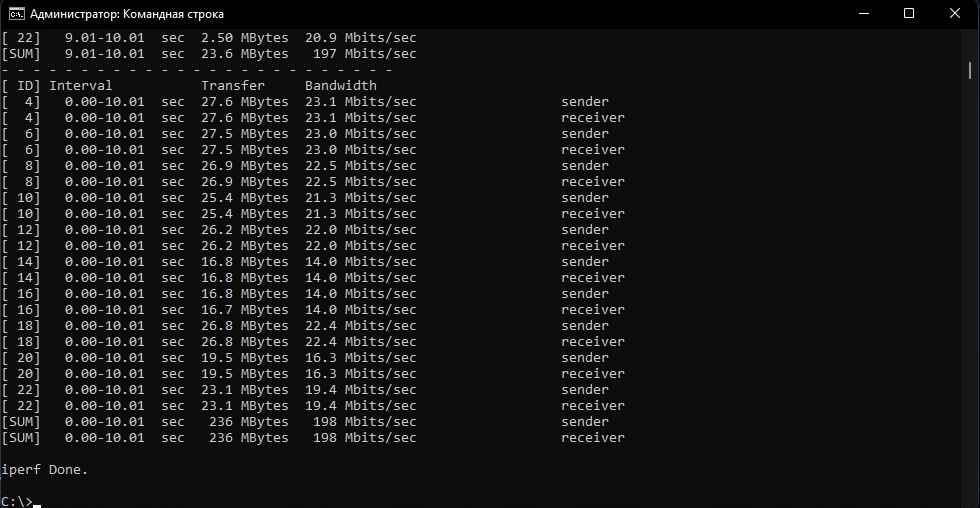Click the scrollbar track below the thumb
Viewport: 980px width, 508px height.
click(x=971, y=300)
